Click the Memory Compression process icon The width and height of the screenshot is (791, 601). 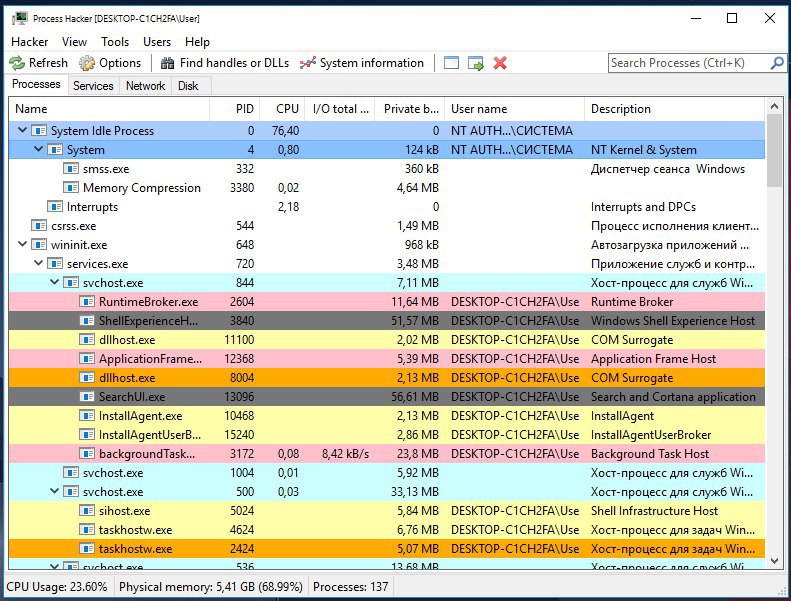pos(71,188)
